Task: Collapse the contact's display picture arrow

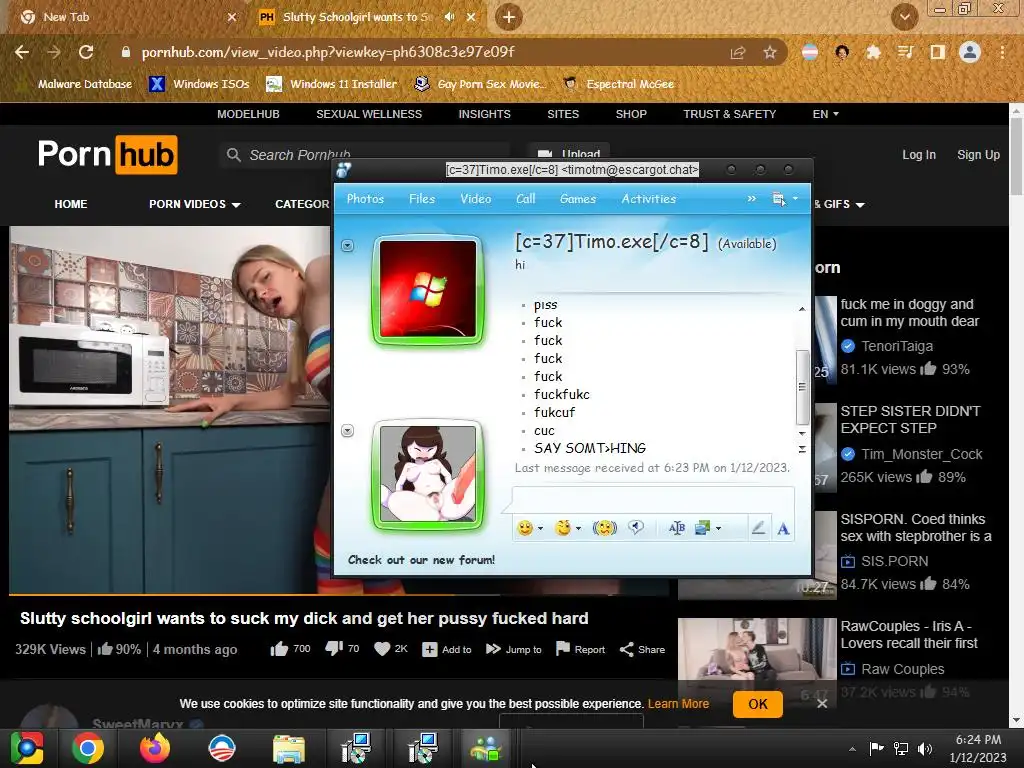Action: coord(347,246)
